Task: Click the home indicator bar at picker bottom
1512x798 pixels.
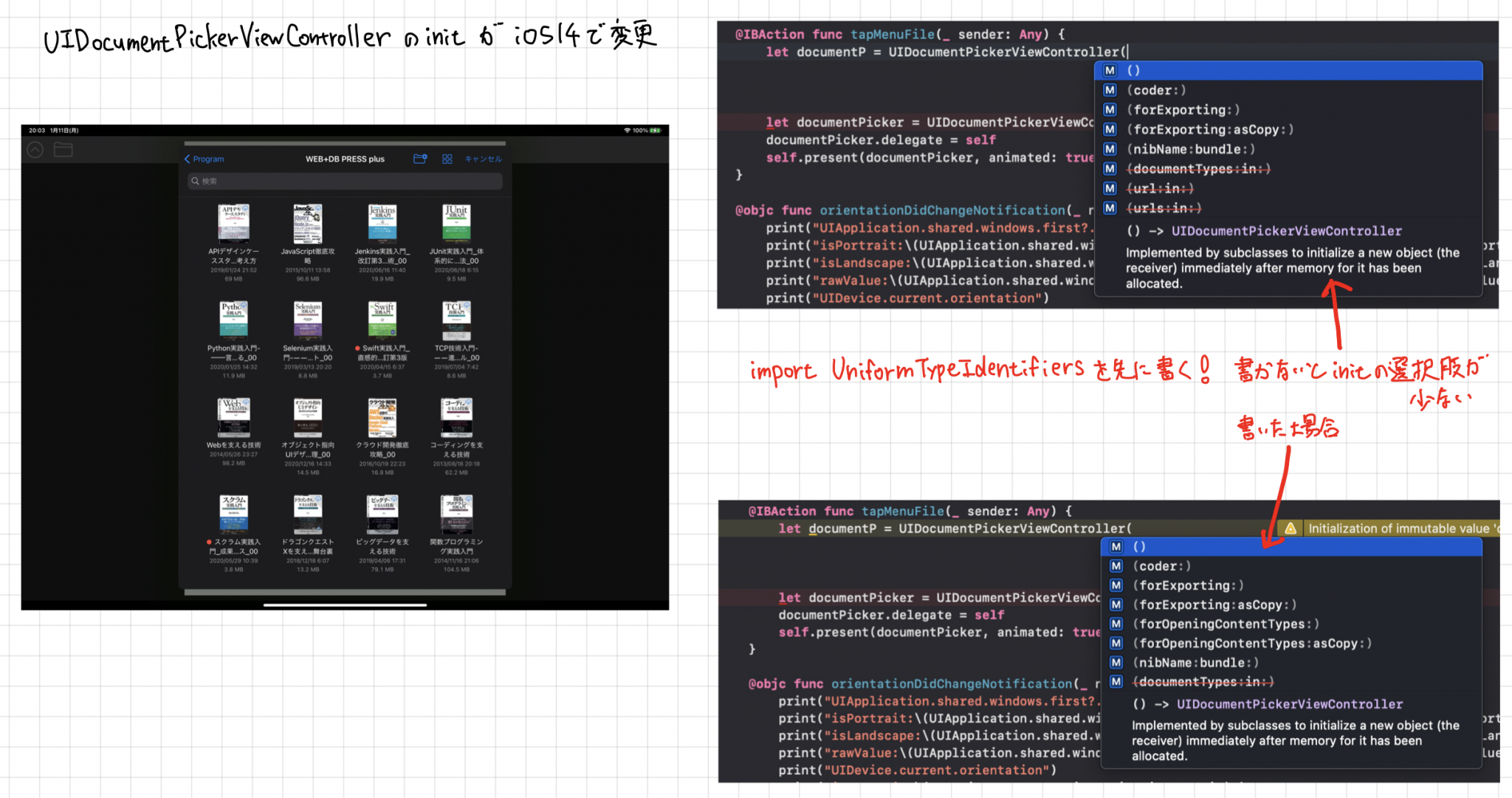Action: tap(344, 604)
